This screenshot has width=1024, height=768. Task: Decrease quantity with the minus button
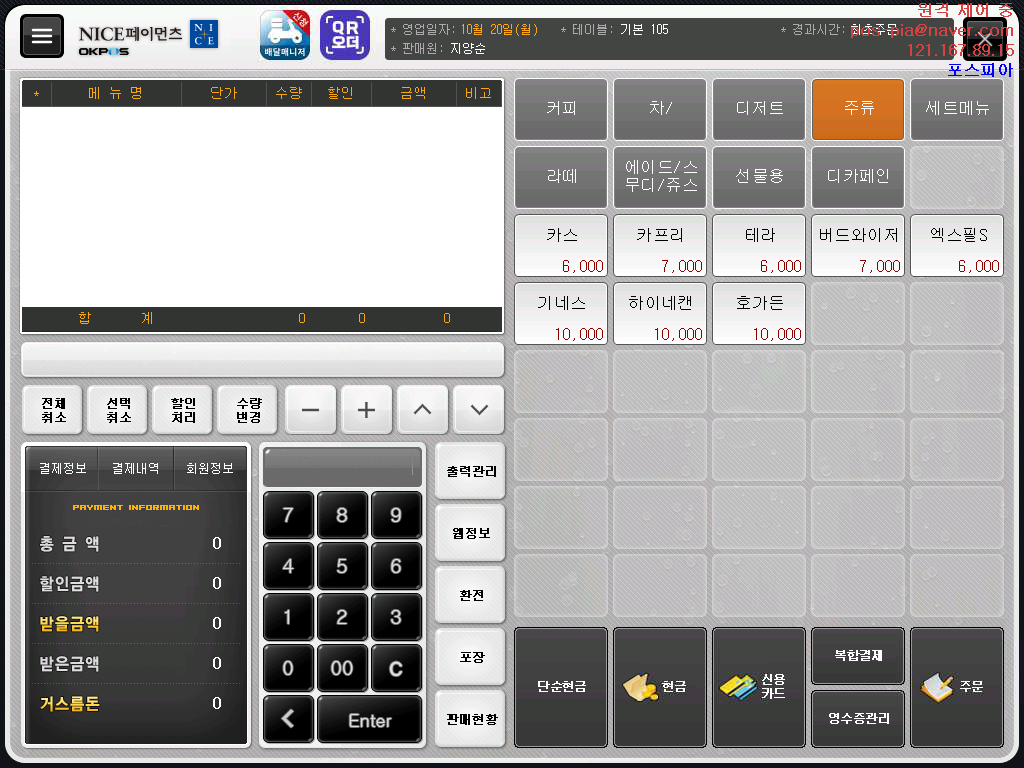(x=311, y=410)
